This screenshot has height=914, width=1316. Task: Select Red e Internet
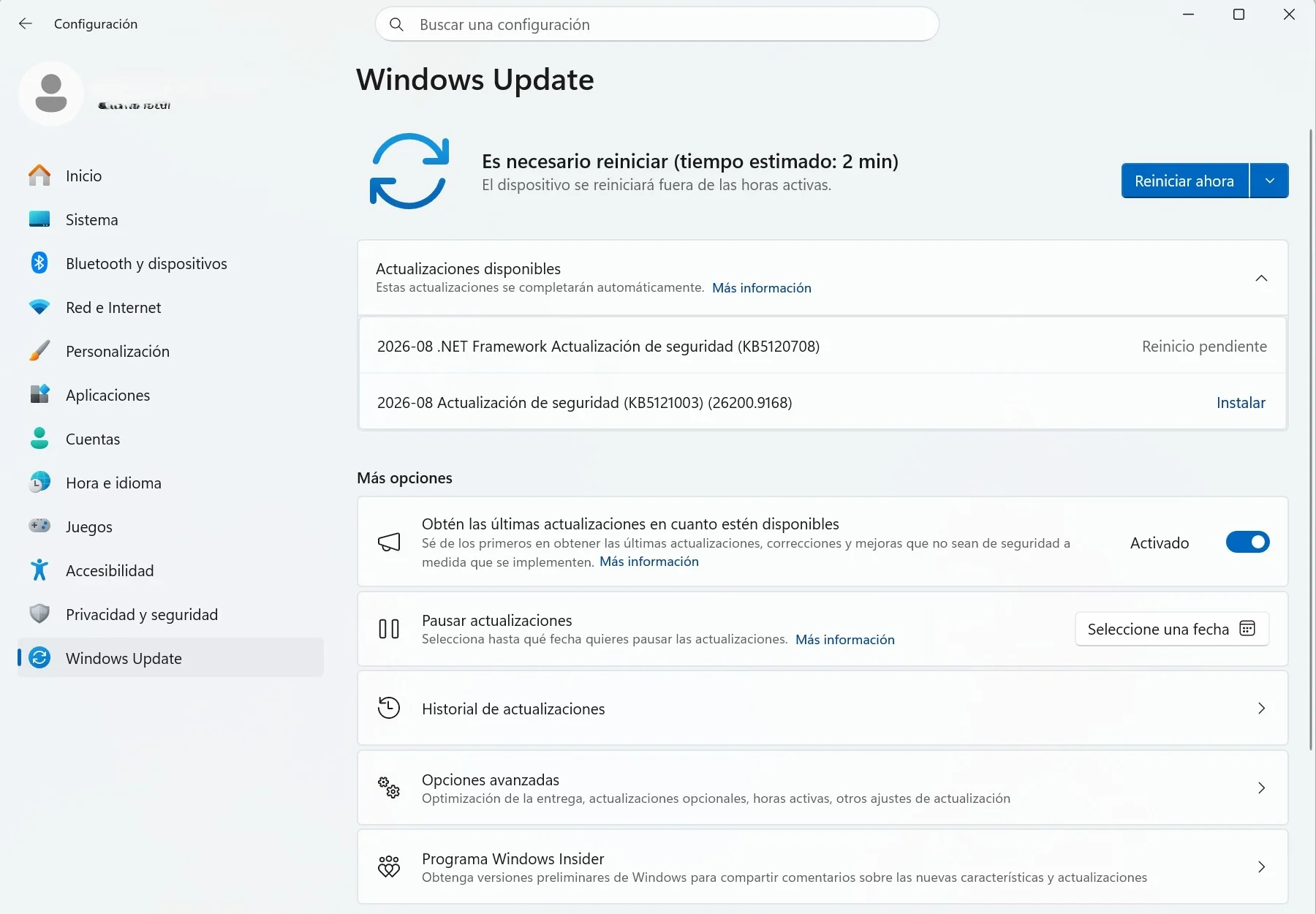pyautogui.click(x=170, y=307)
